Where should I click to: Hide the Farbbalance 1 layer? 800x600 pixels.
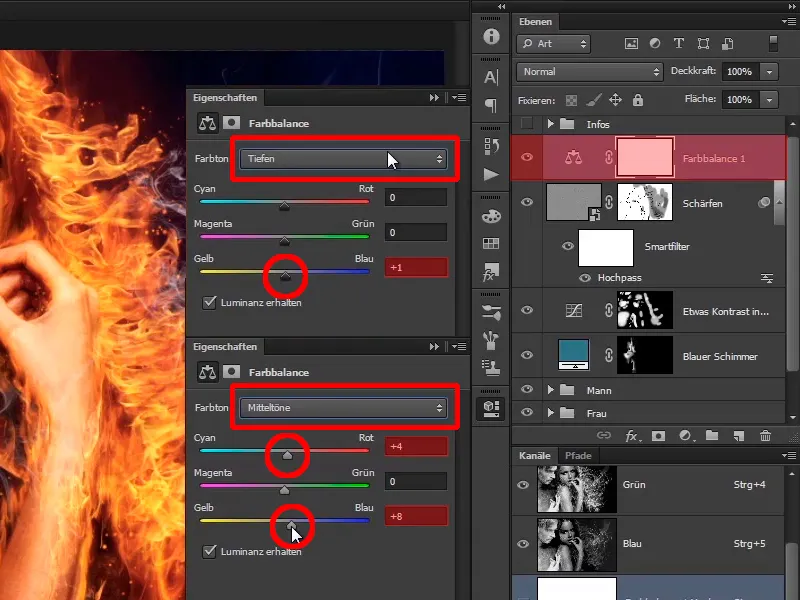pyautogui.click(x=527, y=157)
